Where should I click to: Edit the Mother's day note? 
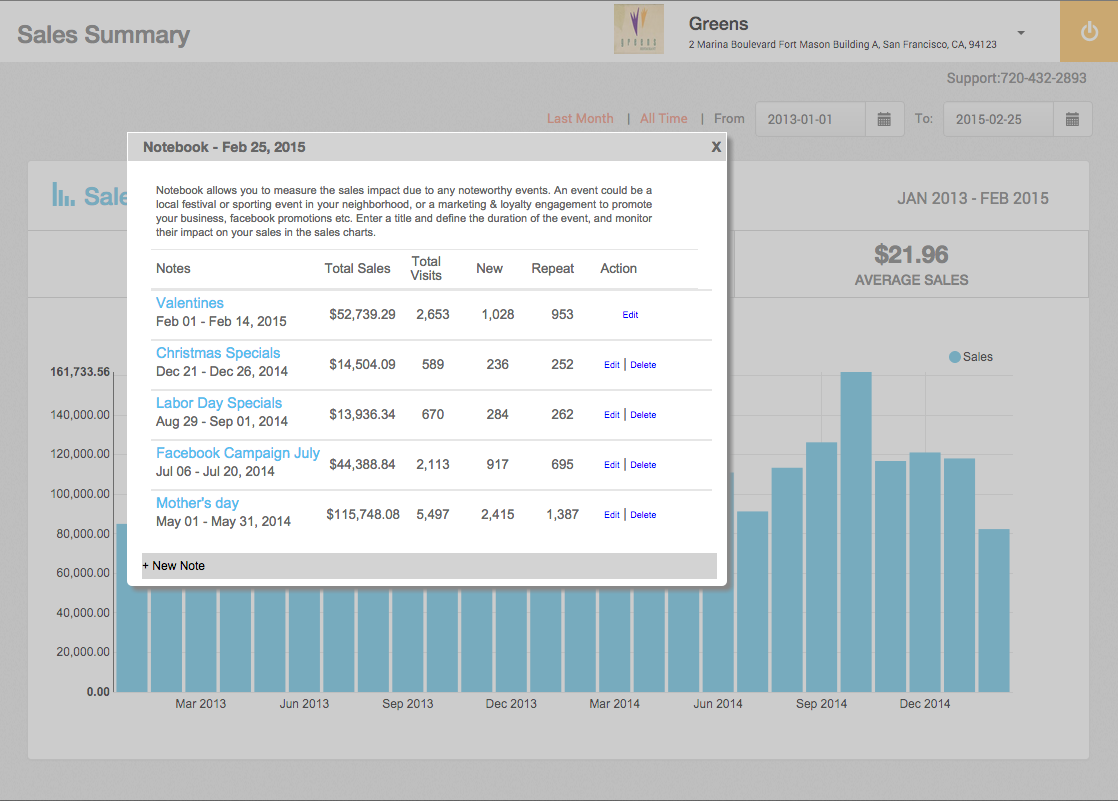(612, 514)
